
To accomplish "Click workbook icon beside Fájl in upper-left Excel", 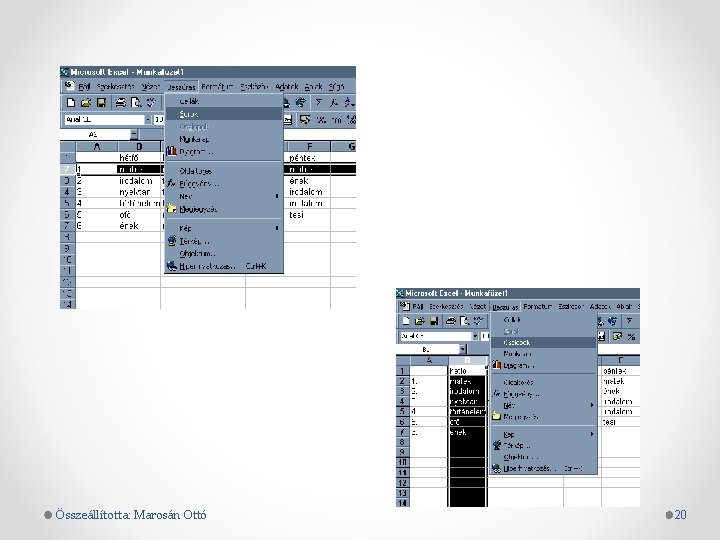I will tap(69, 86).
